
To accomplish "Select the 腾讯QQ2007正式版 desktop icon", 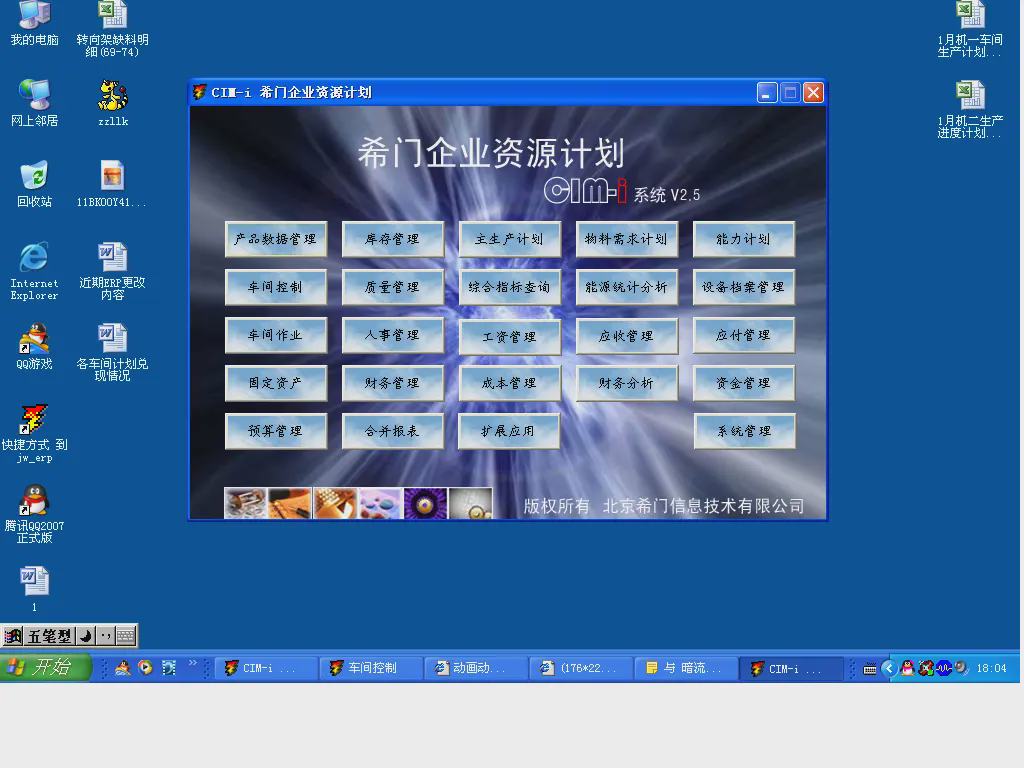I will [34, 501].
